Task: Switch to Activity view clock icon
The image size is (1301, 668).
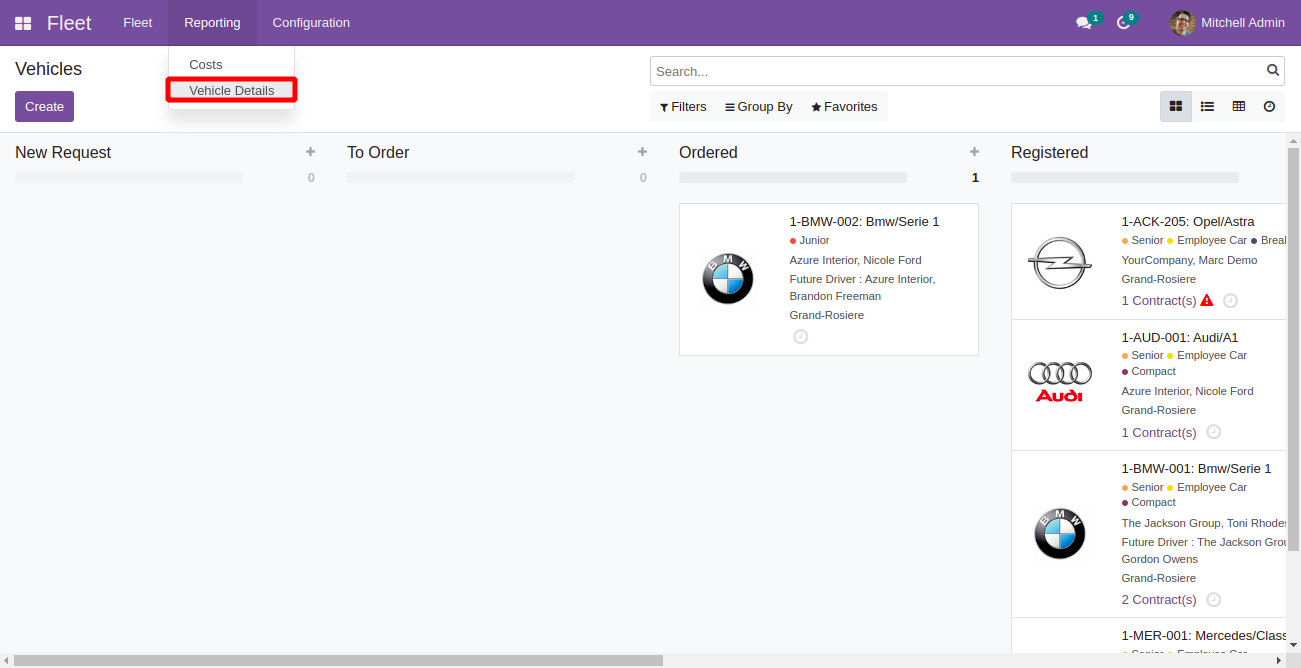Action: click(1269, 106)
